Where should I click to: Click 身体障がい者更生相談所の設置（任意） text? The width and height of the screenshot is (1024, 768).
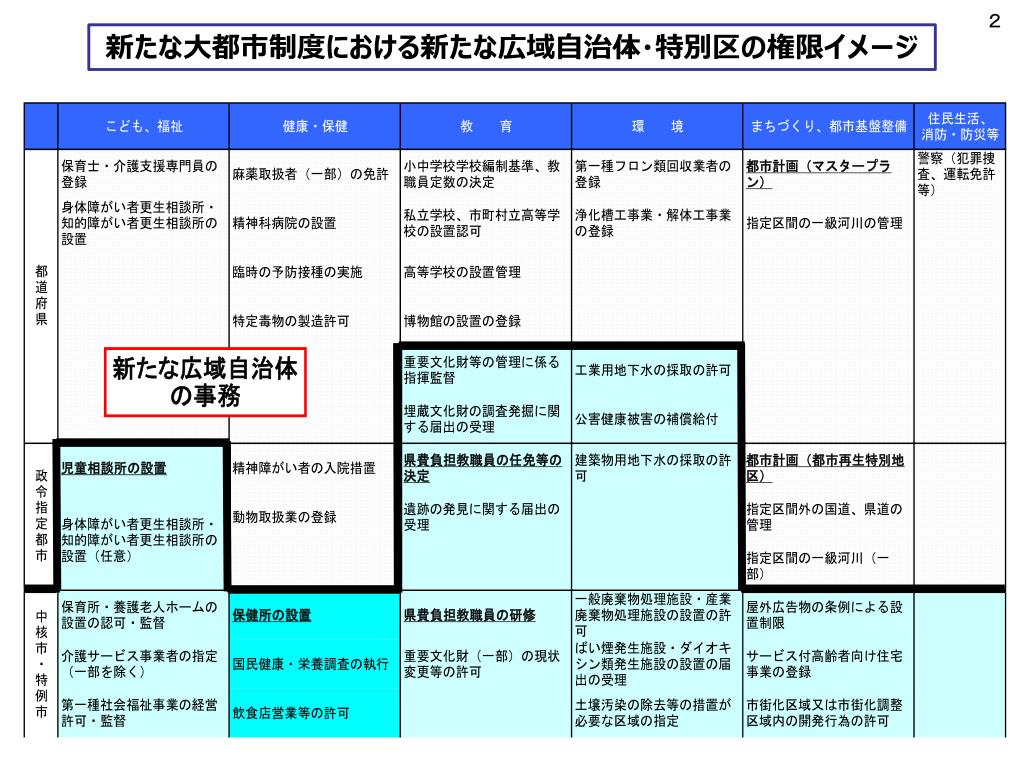tap(140, 539)
